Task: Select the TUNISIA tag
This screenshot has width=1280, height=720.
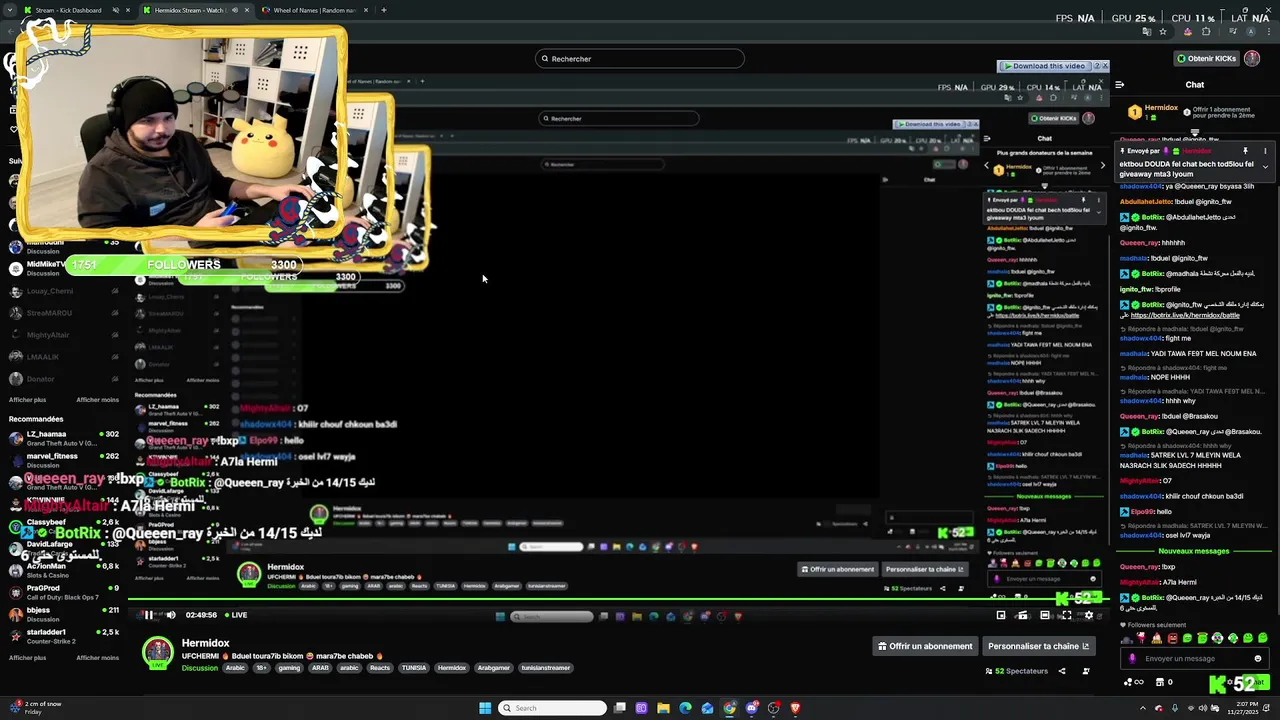Action: 414,668
